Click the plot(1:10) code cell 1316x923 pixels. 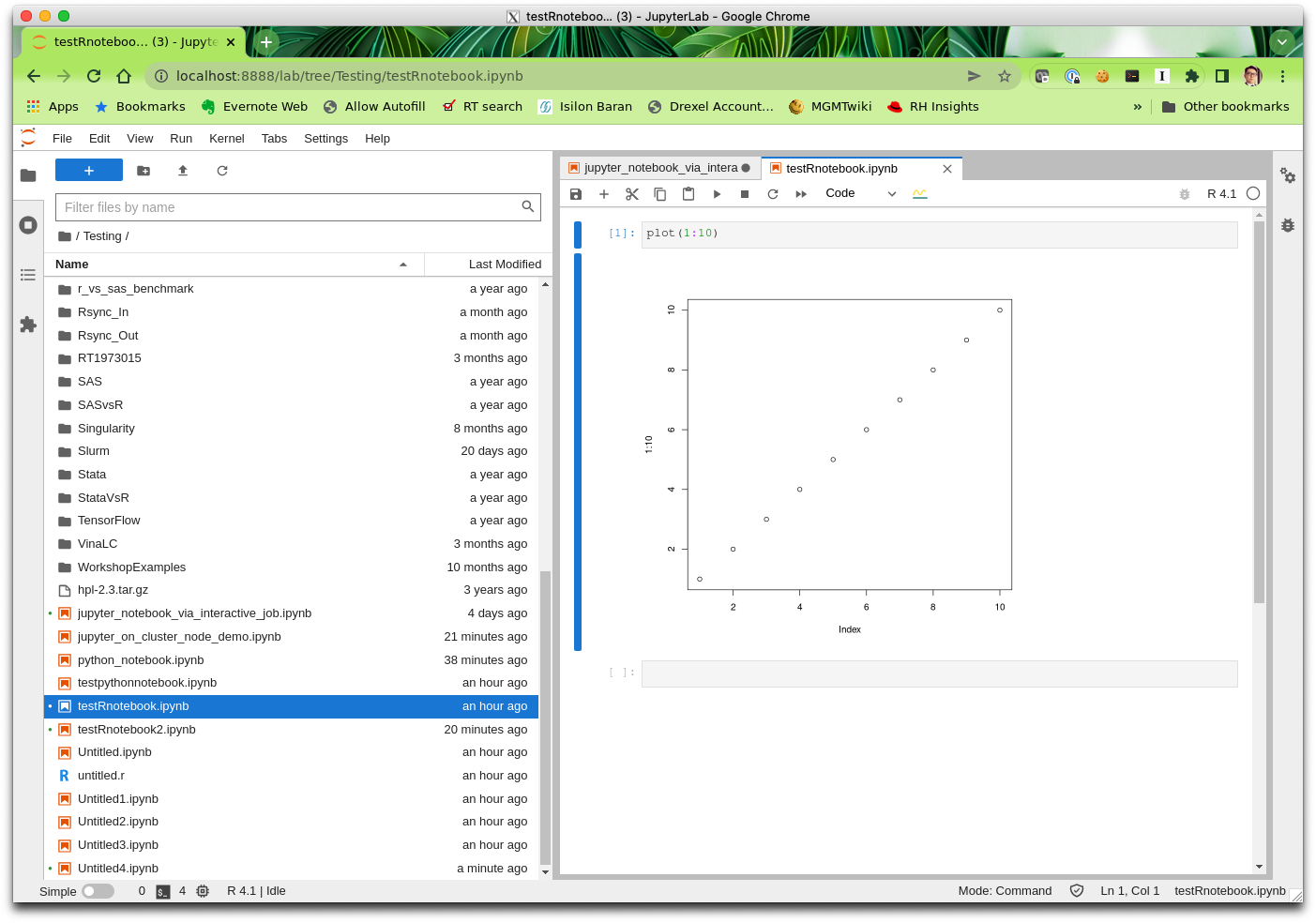(939, 235)
